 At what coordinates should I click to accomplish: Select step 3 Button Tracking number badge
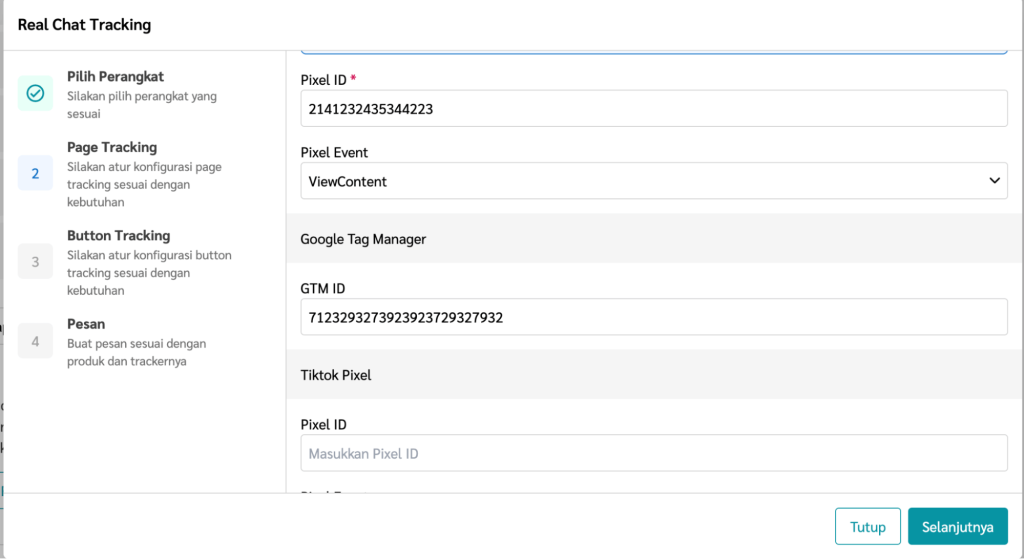tap(35, 261)
